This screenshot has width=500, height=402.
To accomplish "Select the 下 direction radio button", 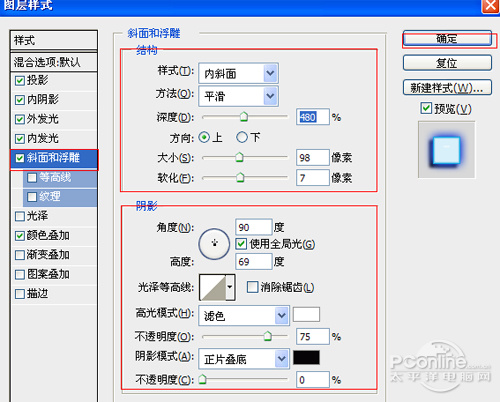I will pyautogui.click(x=242, y=137).
